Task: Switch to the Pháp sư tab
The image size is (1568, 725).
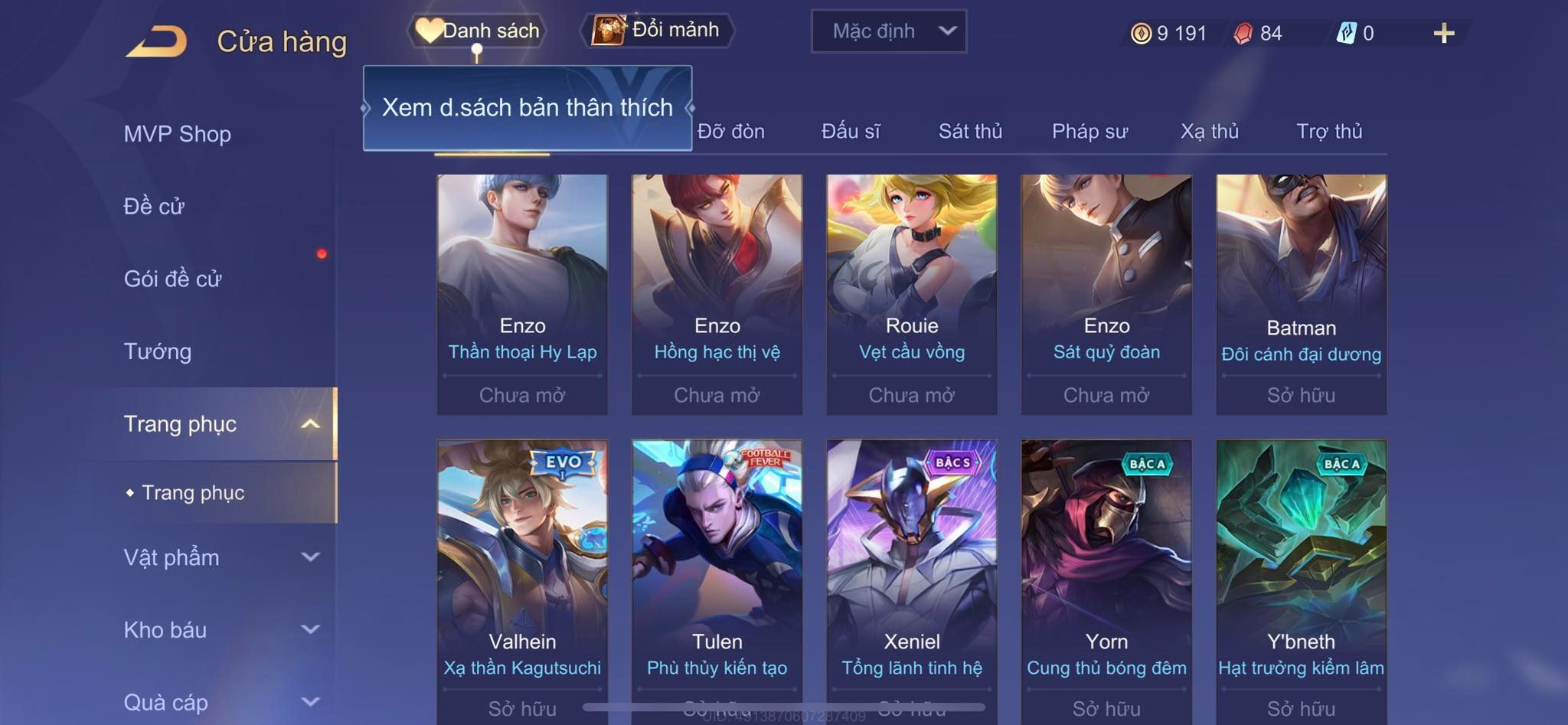Action: 1089,132
